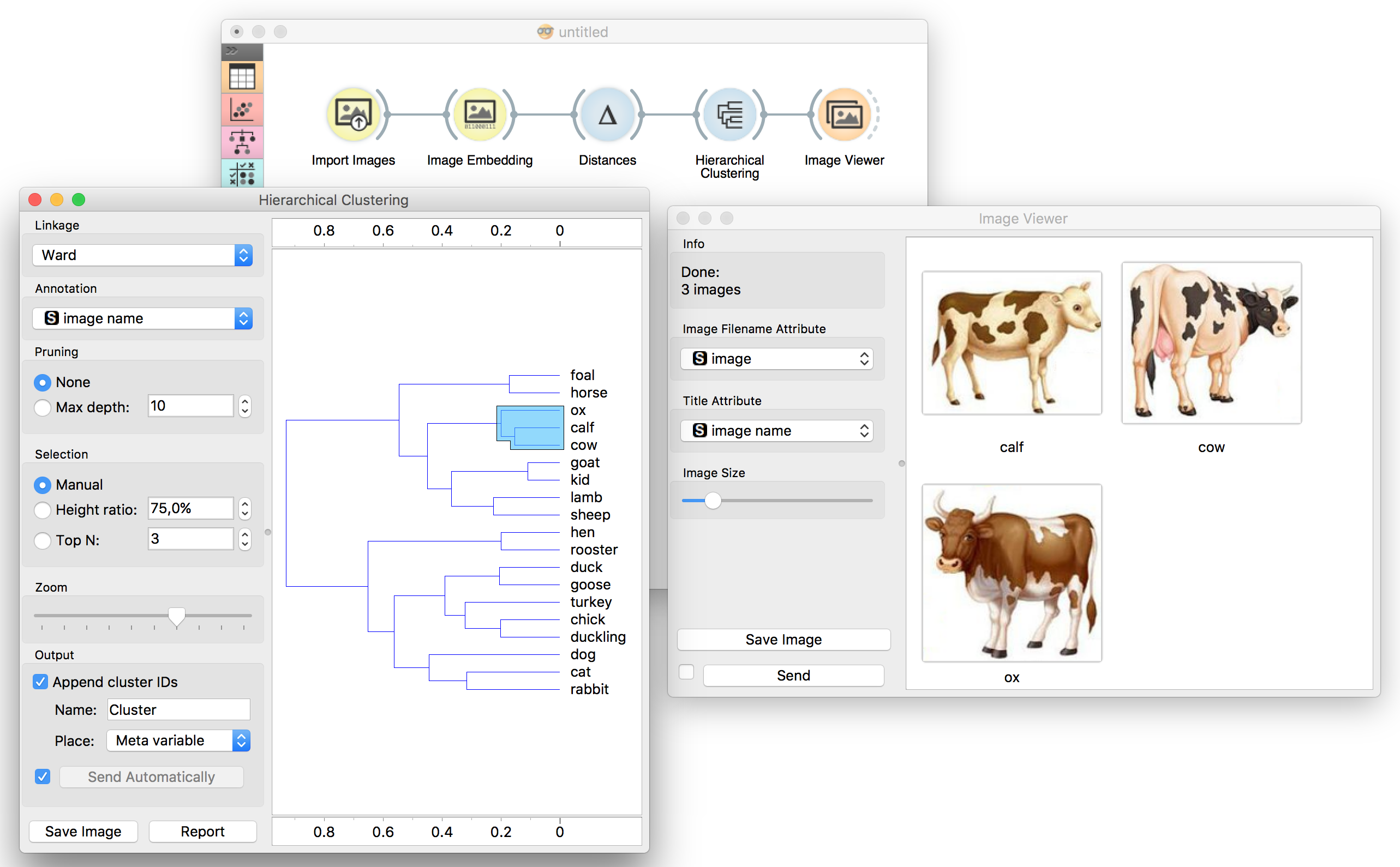Click the cluster Name input field
Viewport: 1400px width, 867px height.
pos(178,709)
